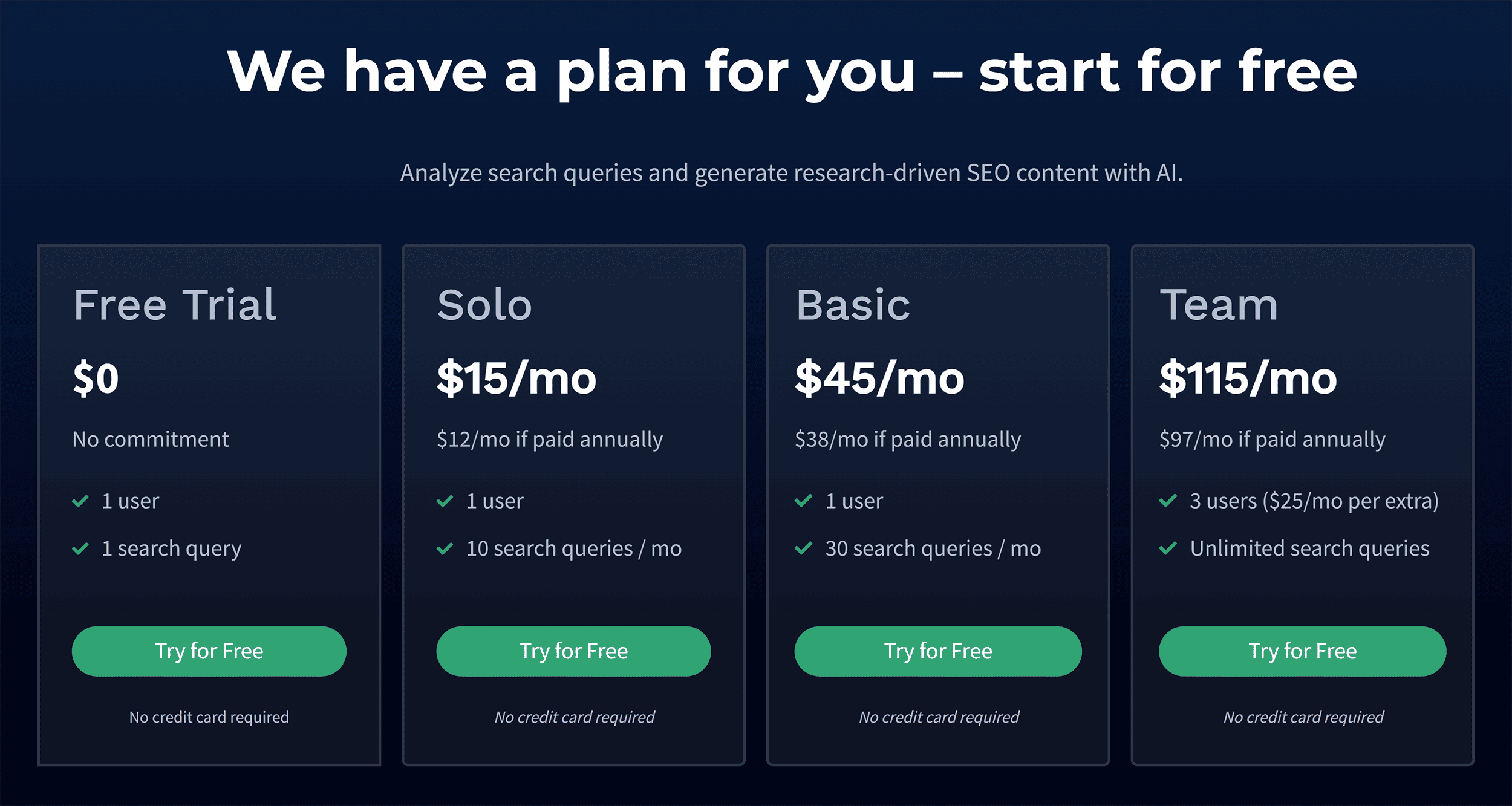Click the checkmark beside '1 user' in Free Trial
The width and height of the screenshot is (1512, 806).
pos(81,501)
